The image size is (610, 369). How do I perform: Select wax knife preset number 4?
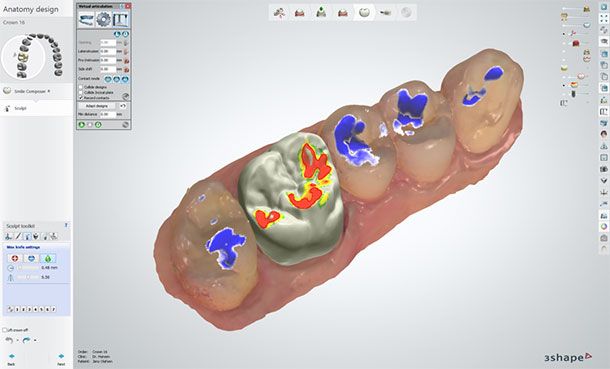tap(35, 310)
